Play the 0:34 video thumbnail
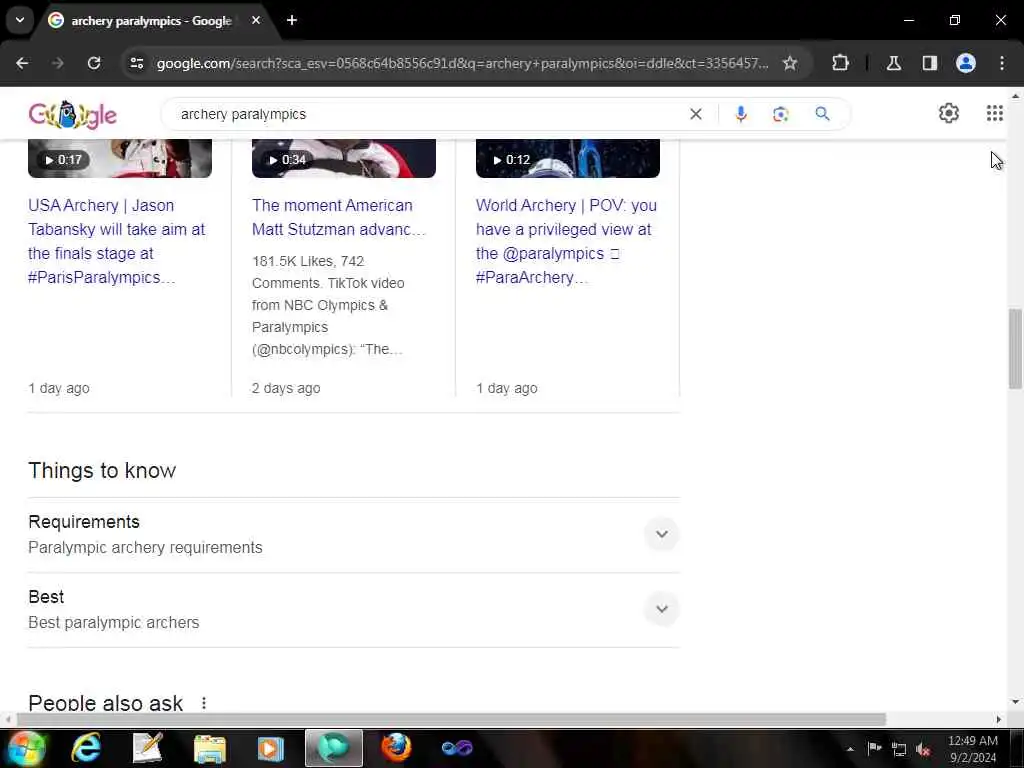The height and width of the screenshot is (768, 1024). click(344, 158)
